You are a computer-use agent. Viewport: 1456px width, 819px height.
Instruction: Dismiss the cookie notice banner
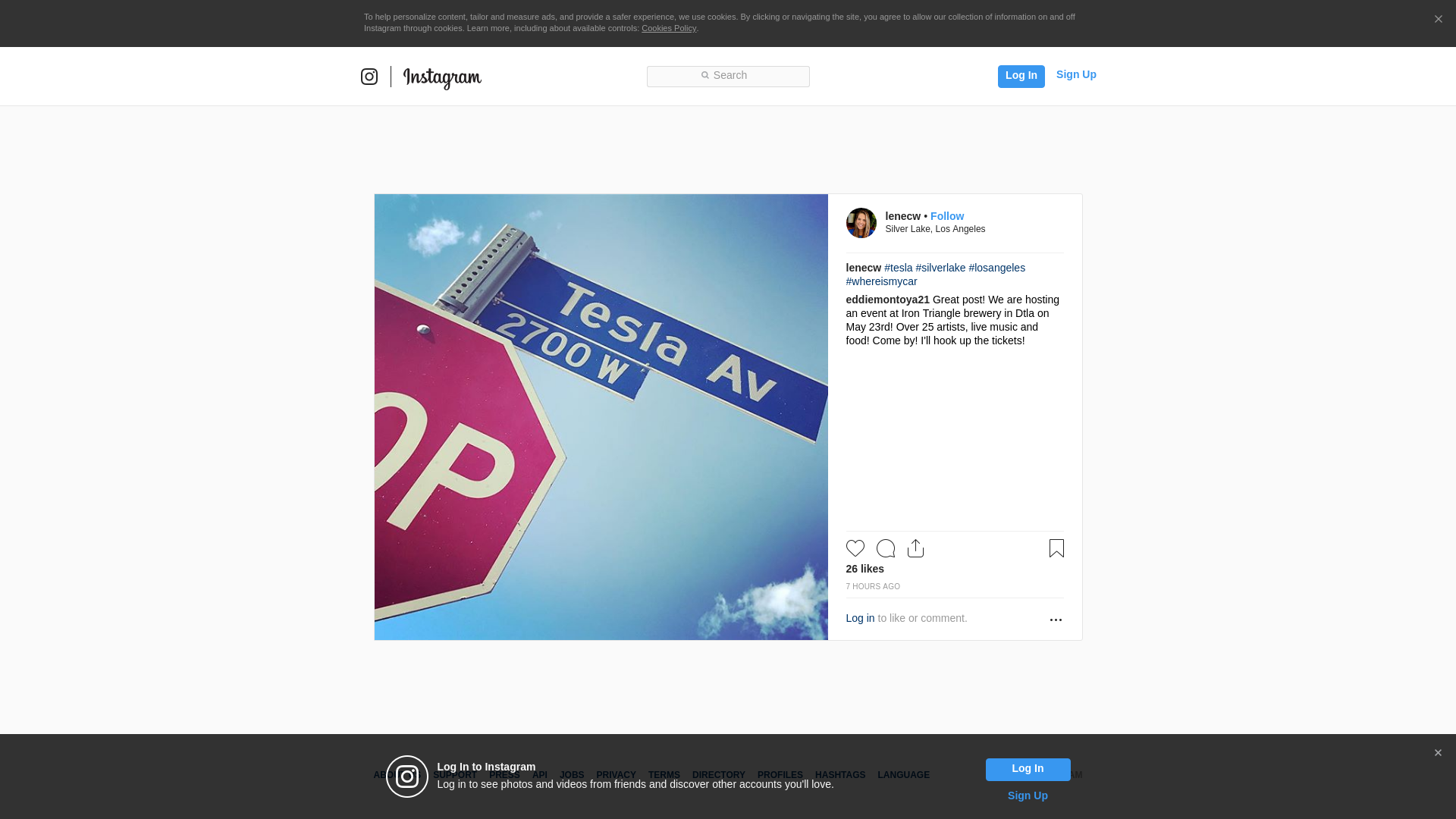1438,20
